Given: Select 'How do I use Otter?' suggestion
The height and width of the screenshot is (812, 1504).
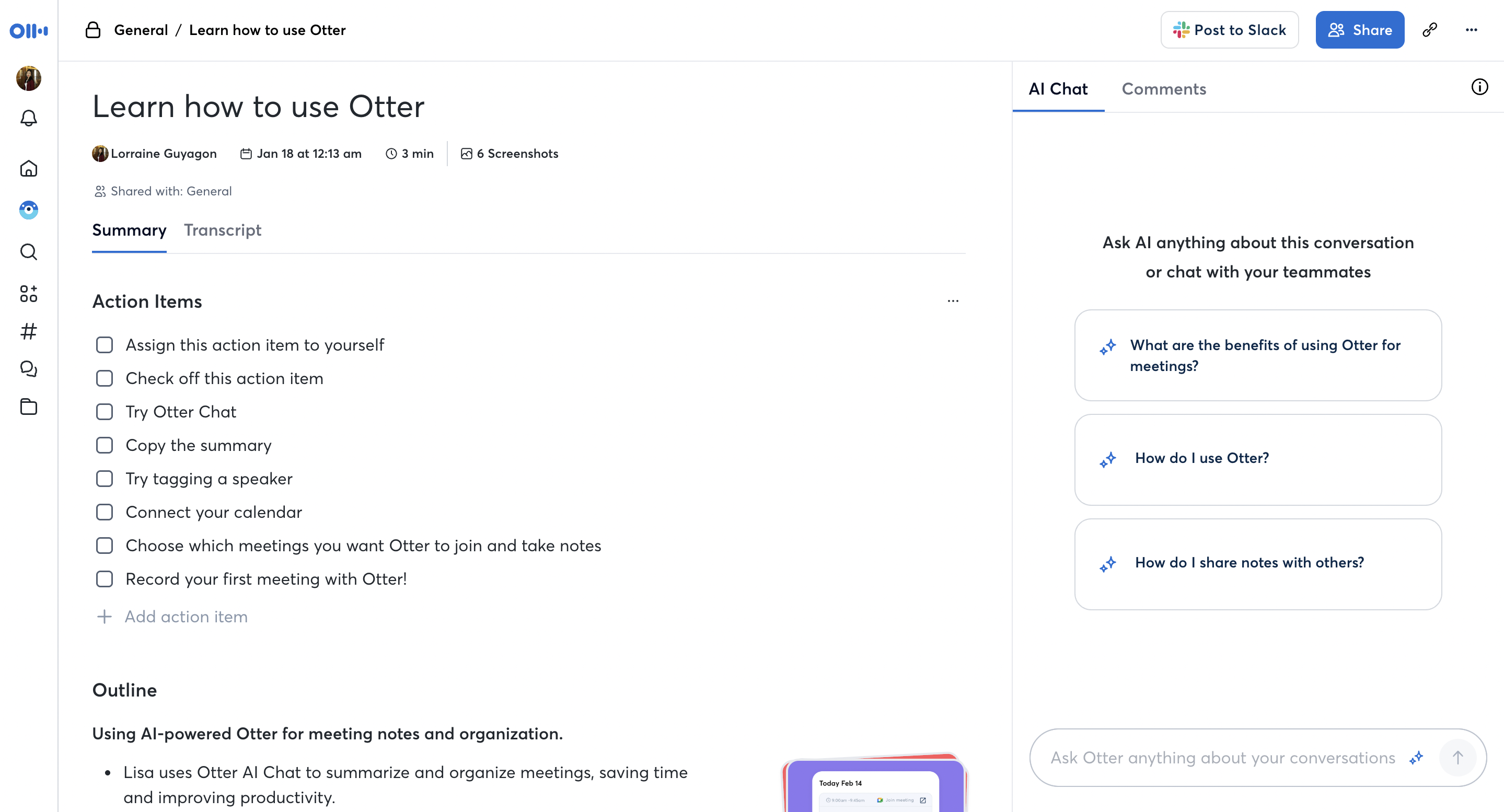Looking at the screenshot, I should 1258,459.
